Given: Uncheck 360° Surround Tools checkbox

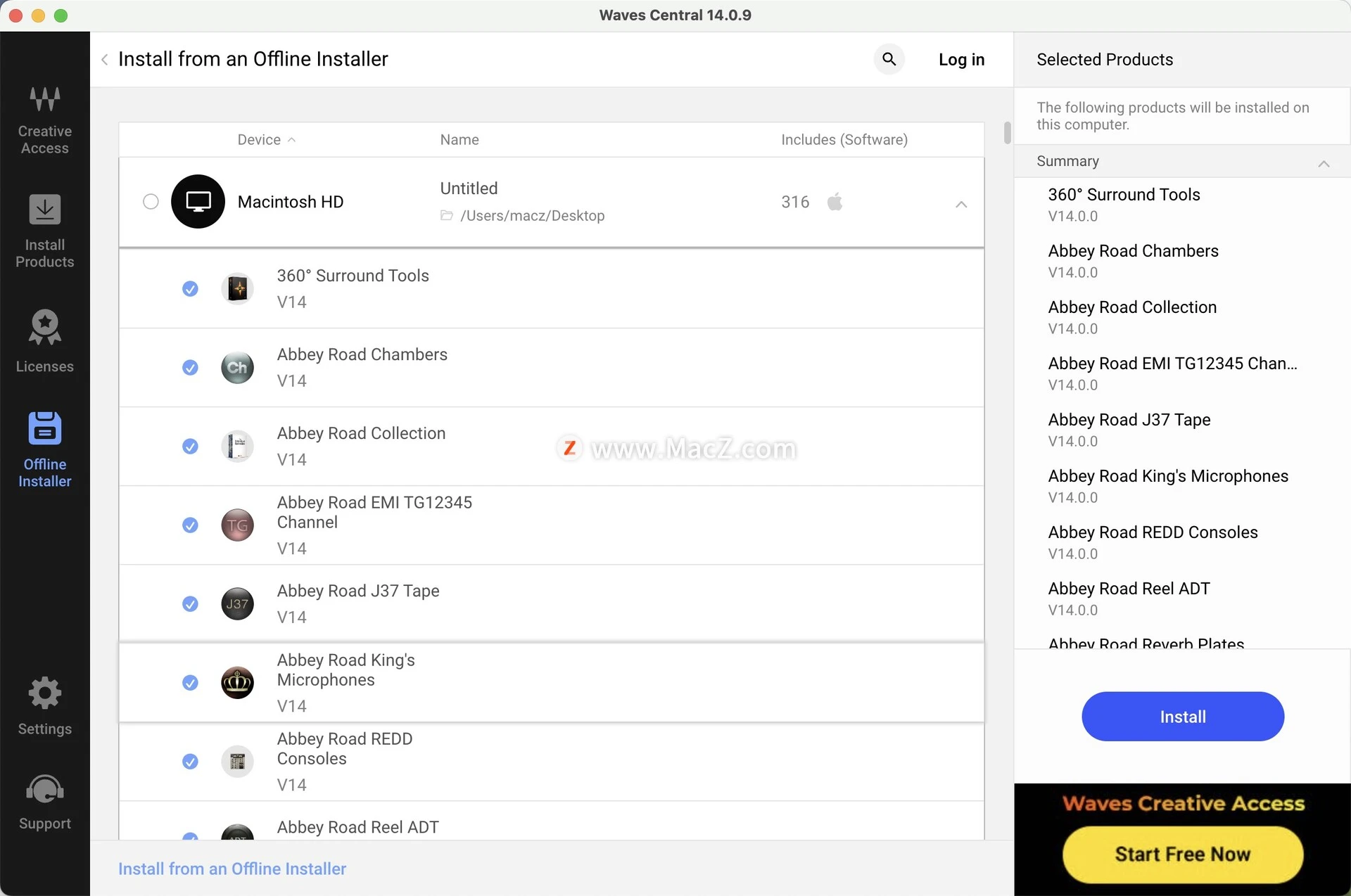Looking at the screenshot, I should tap(190, 288).
